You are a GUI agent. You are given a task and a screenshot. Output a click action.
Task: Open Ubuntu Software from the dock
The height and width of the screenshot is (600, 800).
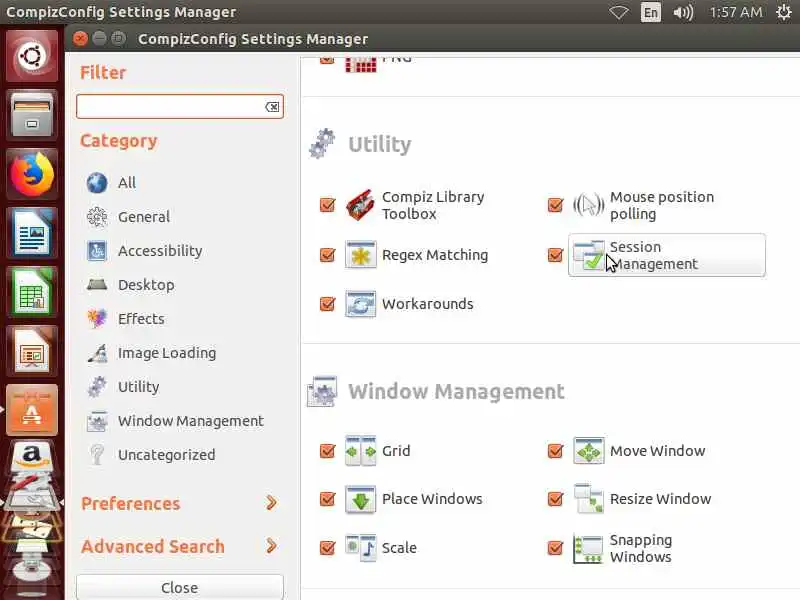coord(32,410)
